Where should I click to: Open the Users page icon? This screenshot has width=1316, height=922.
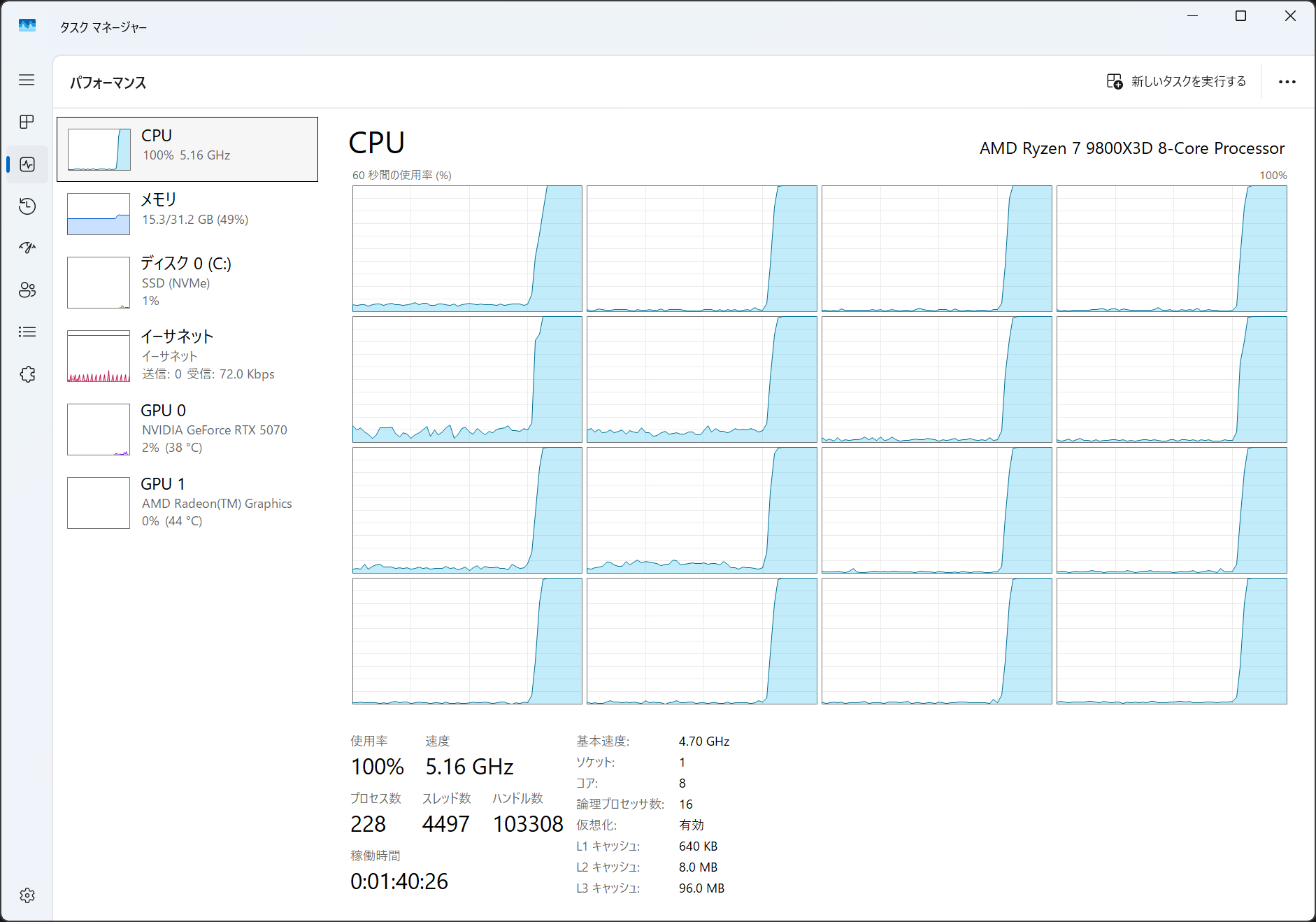tap(27, 290)
